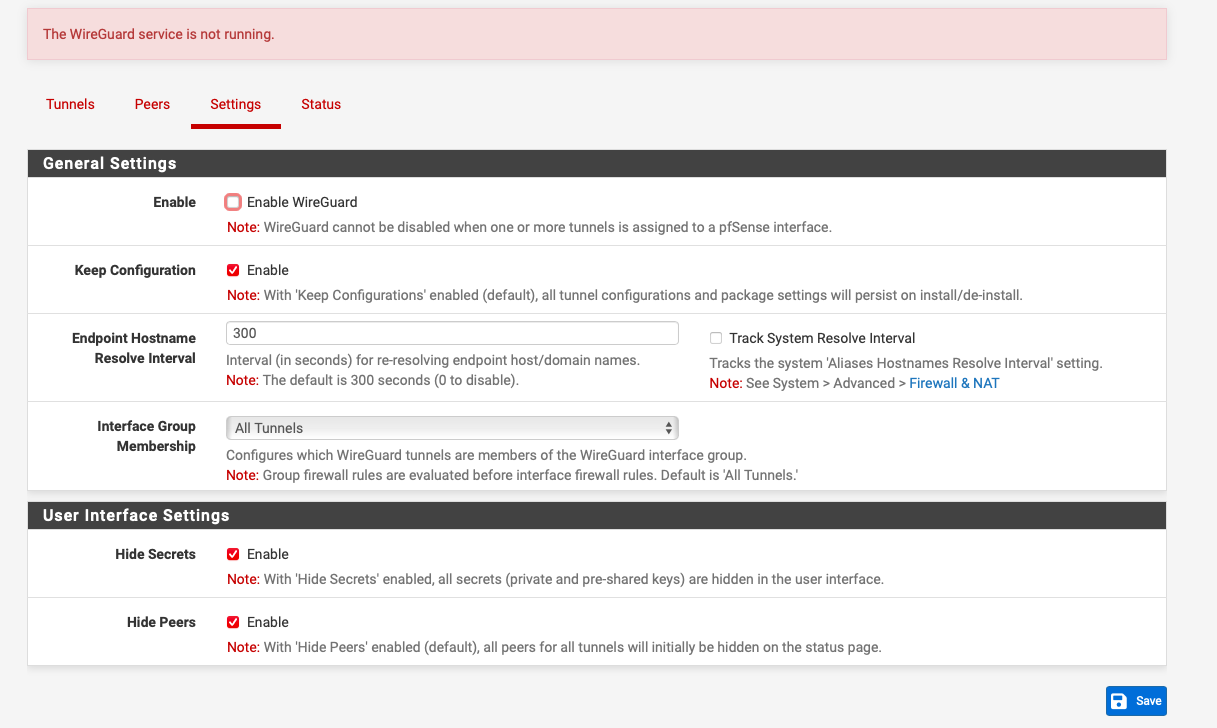Uncheck the Keep Configuration Enable checkbox

point(233,270)
